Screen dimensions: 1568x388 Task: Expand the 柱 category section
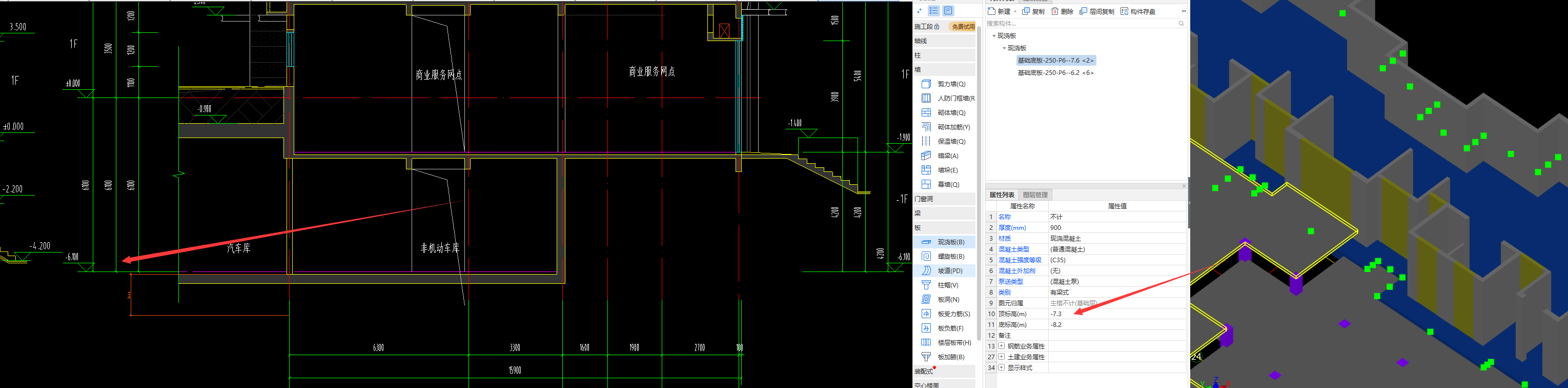point(944,55)
